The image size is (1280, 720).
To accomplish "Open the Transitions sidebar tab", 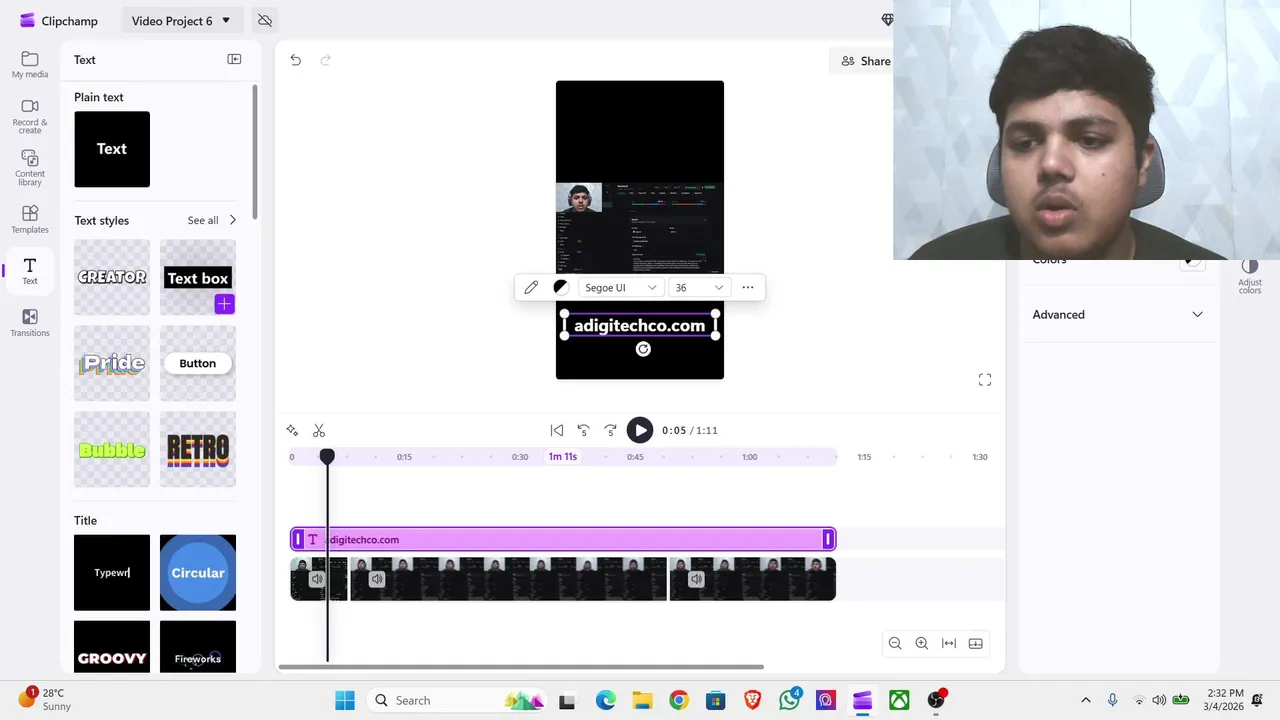I will (x=30, y=322).
